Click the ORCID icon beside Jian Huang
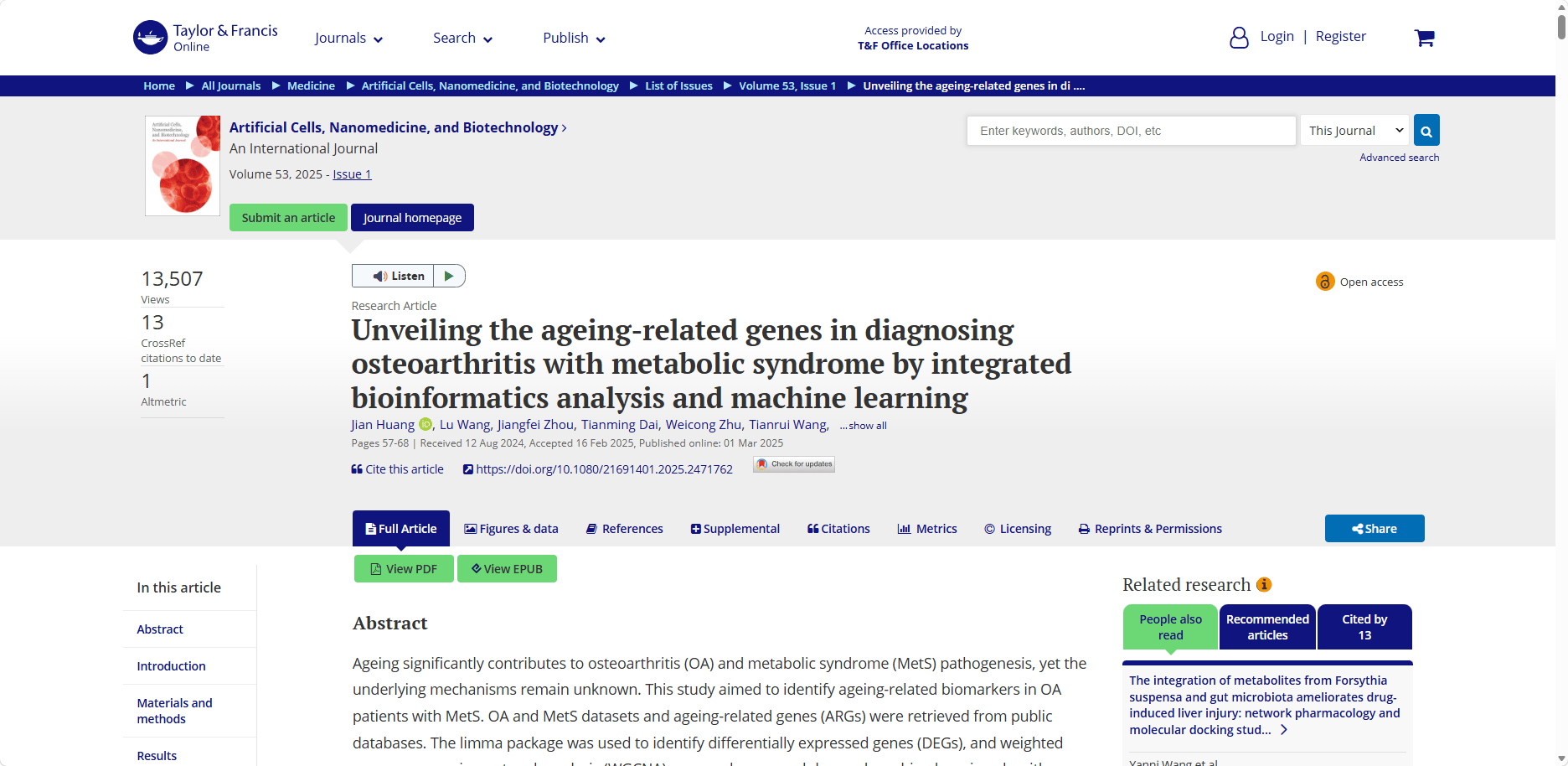This screenshot has height=766, width=1568. pyautogui.click(x=426, y=424)
